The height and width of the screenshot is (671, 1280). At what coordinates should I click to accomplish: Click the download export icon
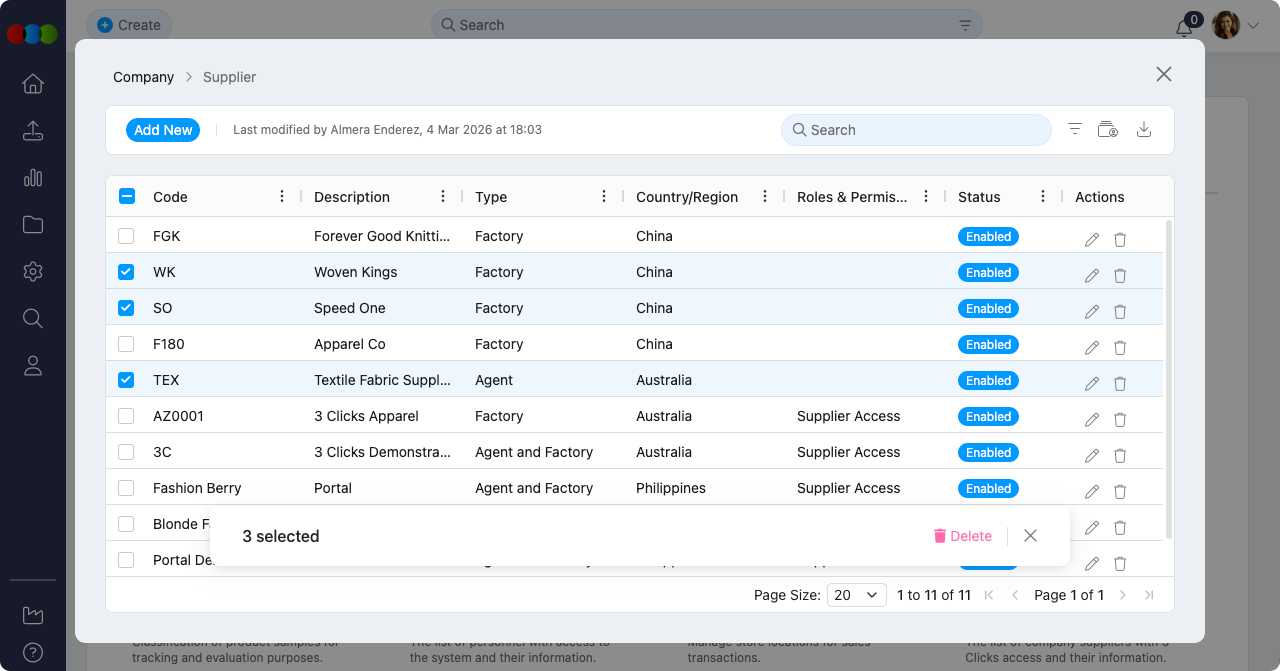pos(1145,129)
